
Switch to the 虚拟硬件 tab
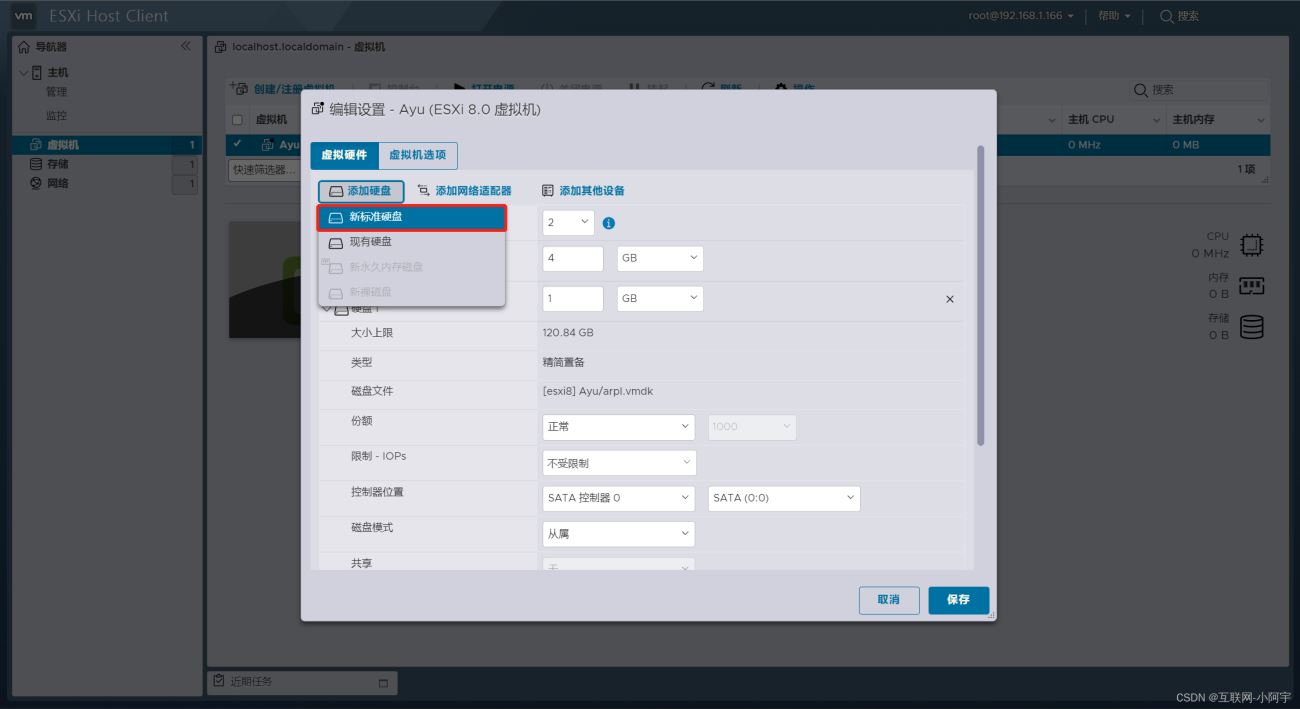click(x=344, y=155)
